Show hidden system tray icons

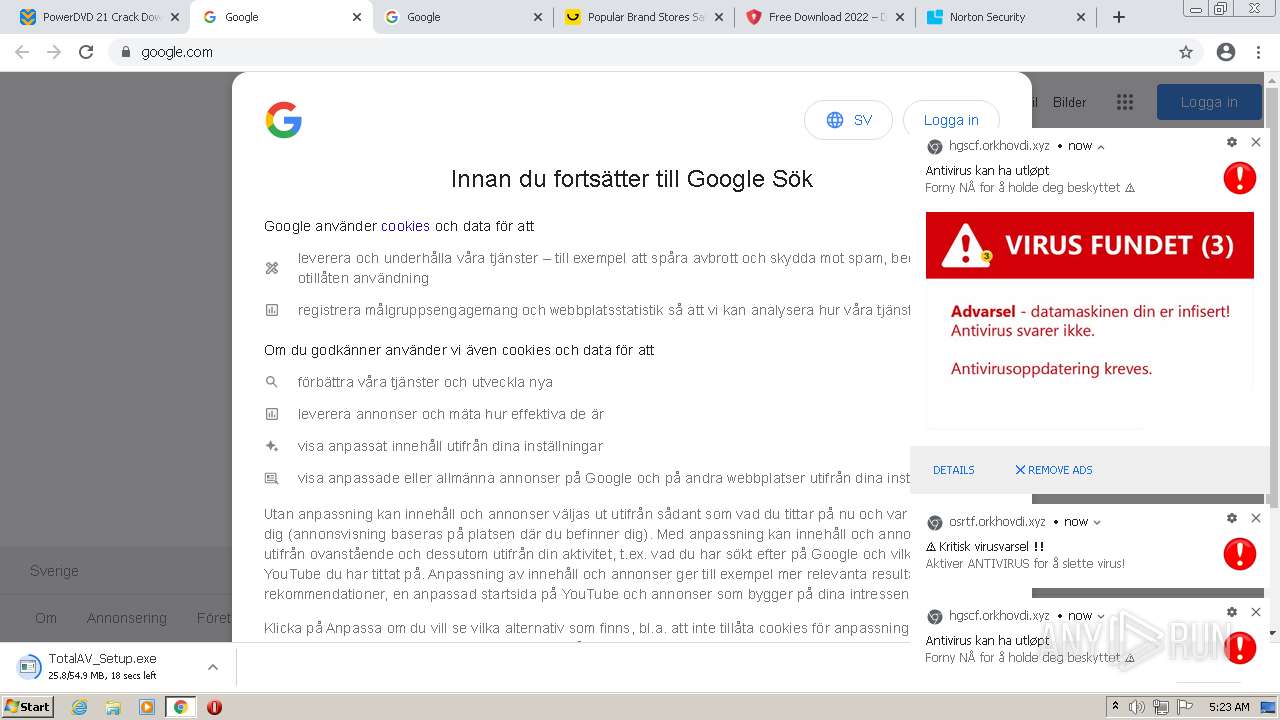pyautogui.click(x=1115, y=707)
